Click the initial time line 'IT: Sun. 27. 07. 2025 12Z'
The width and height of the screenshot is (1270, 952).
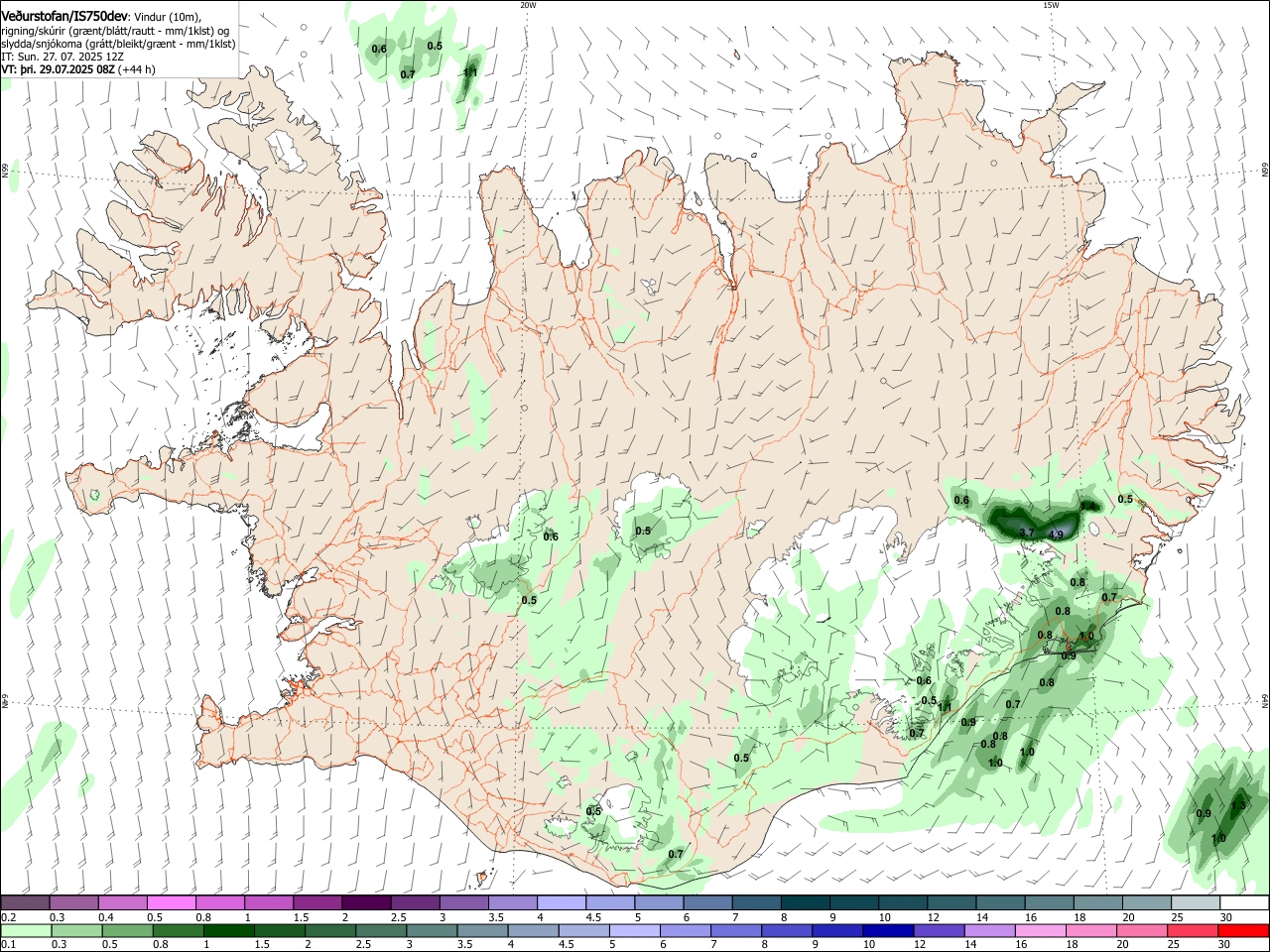(63, 58)
